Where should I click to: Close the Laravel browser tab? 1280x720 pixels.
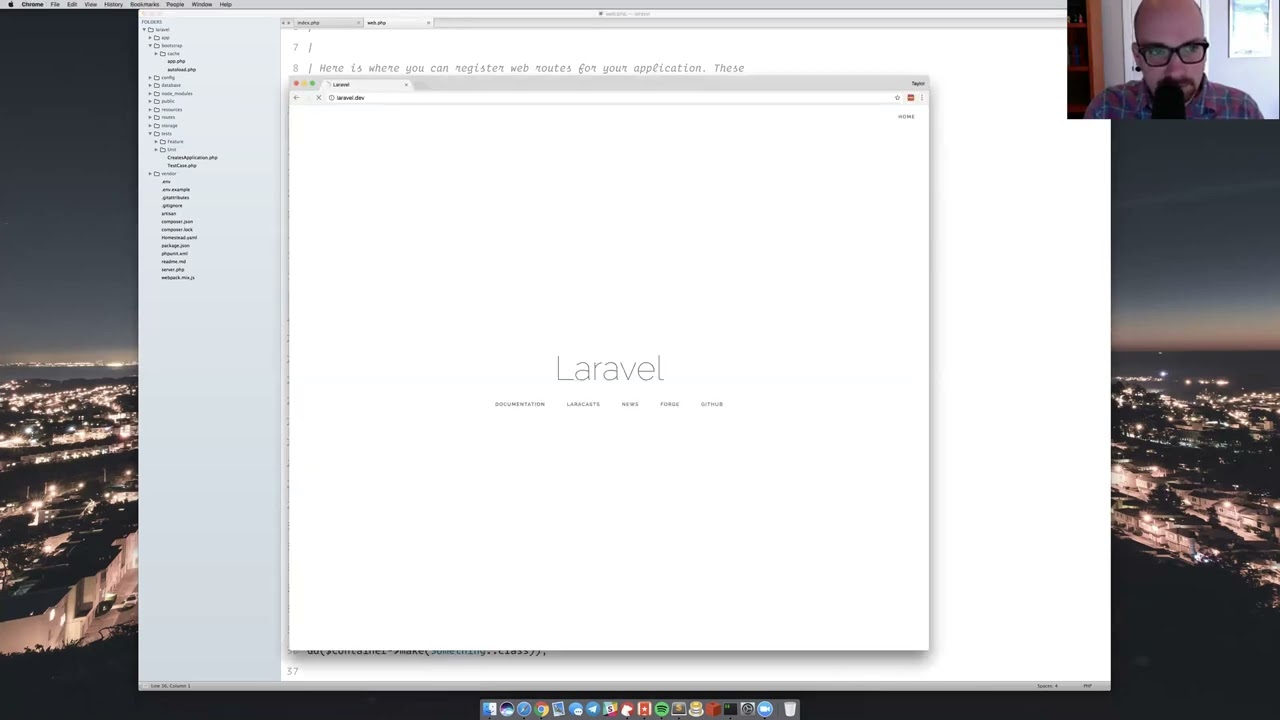pos(406,84)
